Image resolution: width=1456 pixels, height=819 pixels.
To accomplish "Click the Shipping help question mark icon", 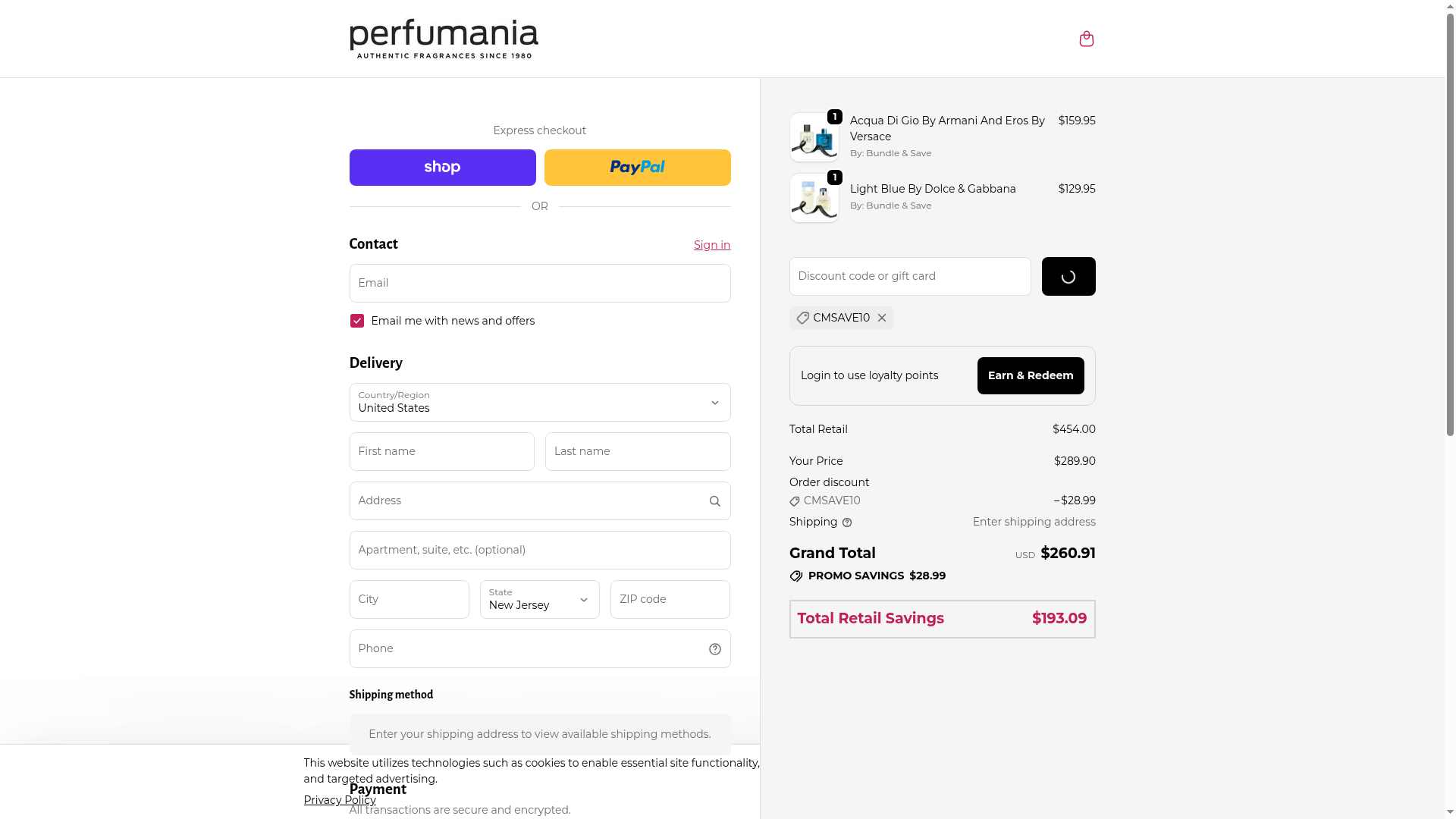I will click(x=847, y=522).
